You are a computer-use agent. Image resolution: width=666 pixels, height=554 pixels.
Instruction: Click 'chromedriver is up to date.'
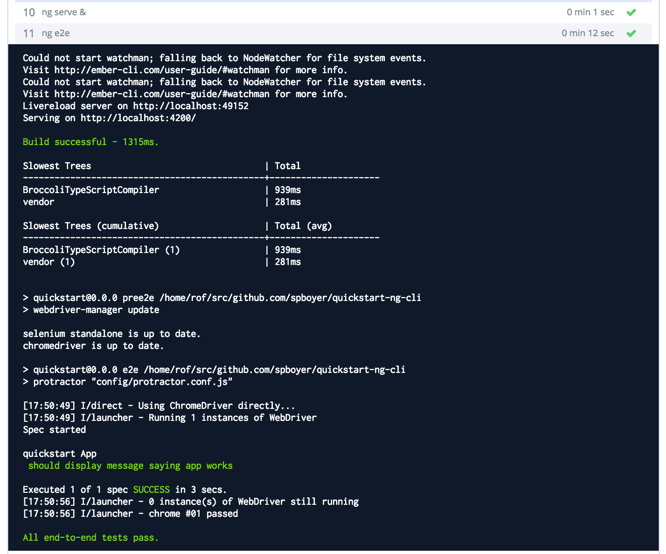pyautogui.click(x=93, y=346)
